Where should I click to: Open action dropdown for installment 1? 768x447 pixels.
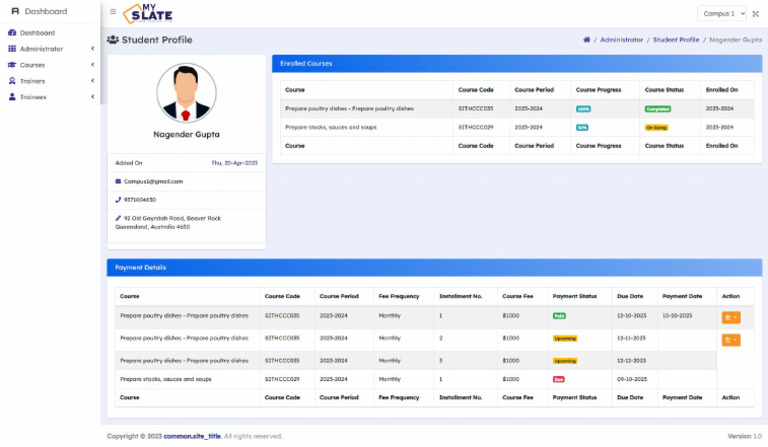tap(730, 317)
